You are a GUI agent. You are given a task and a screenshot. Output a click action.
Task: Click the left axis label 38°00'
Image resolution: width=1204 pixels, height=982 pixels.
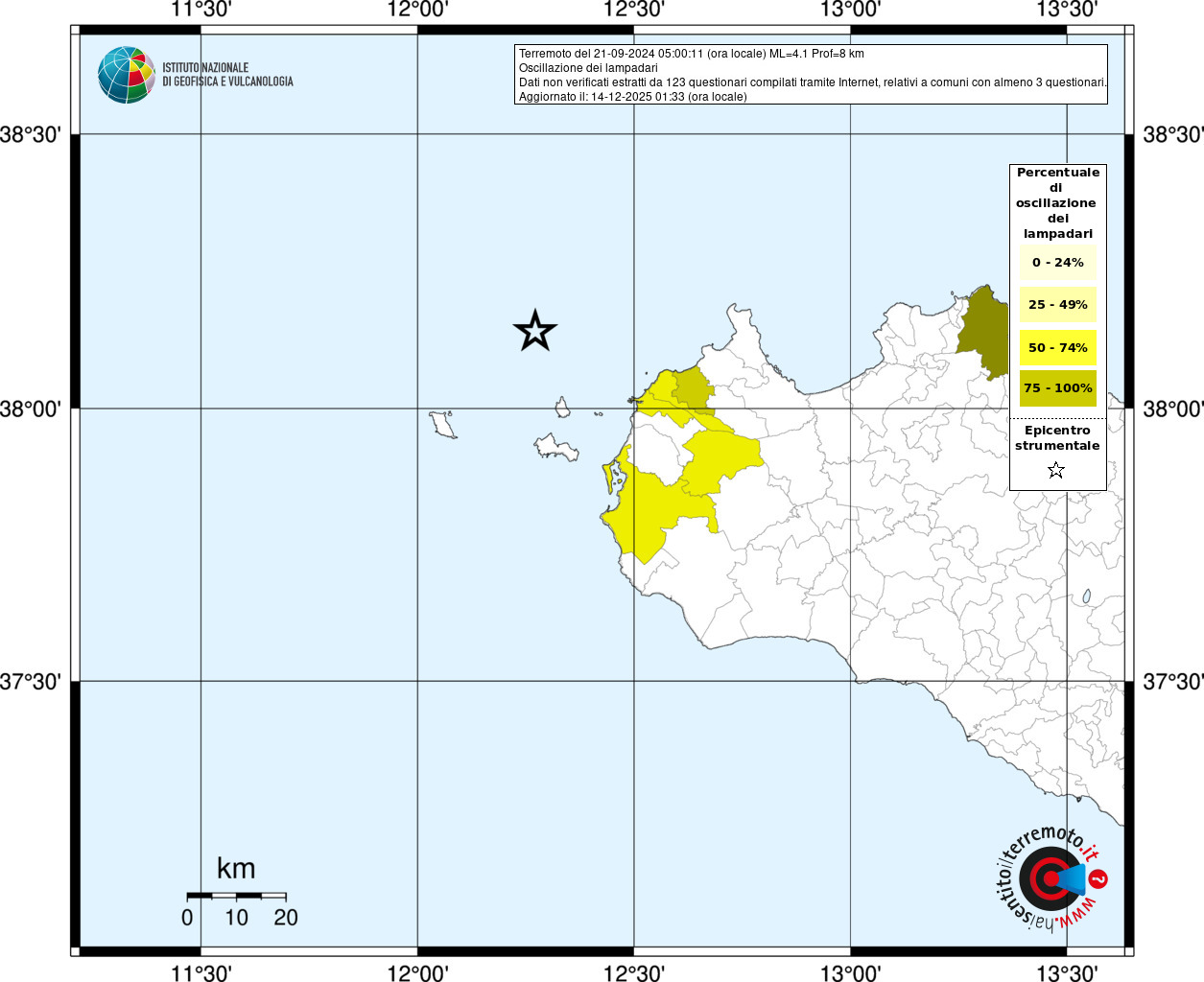(31, 409)
